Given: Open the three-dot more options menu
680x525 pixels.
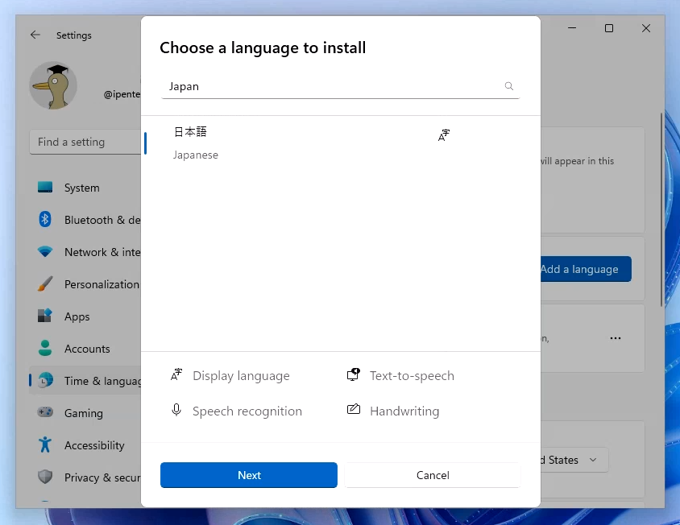Looking at the screenshot, I should pyautogui.click(x=615, y=338).
